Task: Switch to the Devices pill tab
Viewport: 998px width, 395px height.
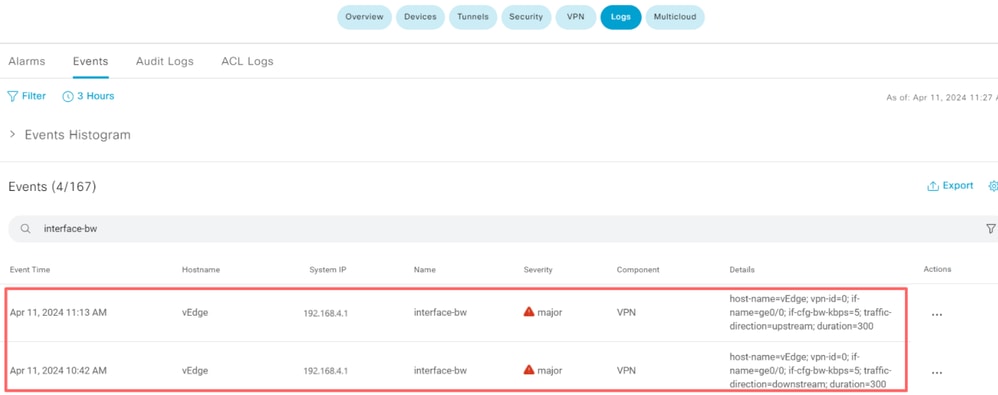Action: click(420, 17)
